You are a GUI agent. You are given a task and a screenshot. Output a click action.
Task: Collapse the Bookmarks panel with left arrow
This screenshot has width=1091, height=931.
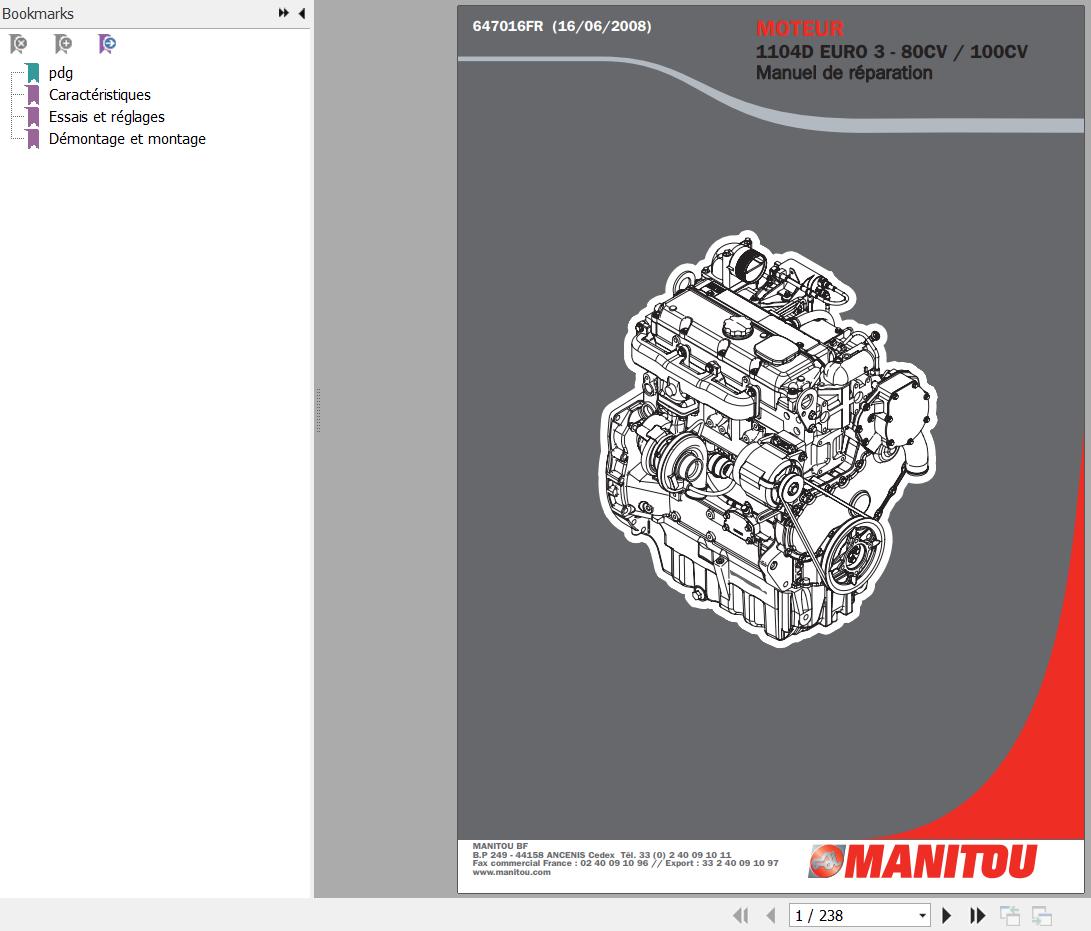click(302, 13)
